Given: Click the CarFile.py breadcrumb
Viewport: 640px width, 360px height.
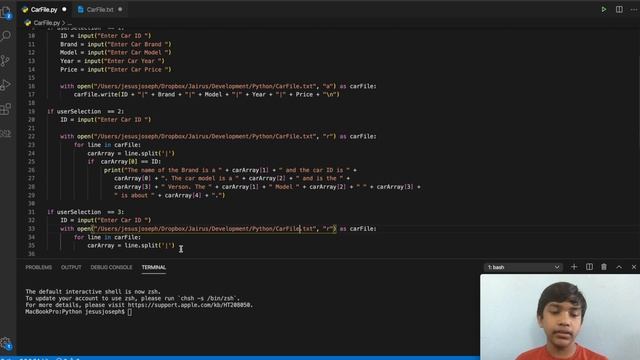Looking at the screenshot, I should pyautogui.click(x=47, y=23).
